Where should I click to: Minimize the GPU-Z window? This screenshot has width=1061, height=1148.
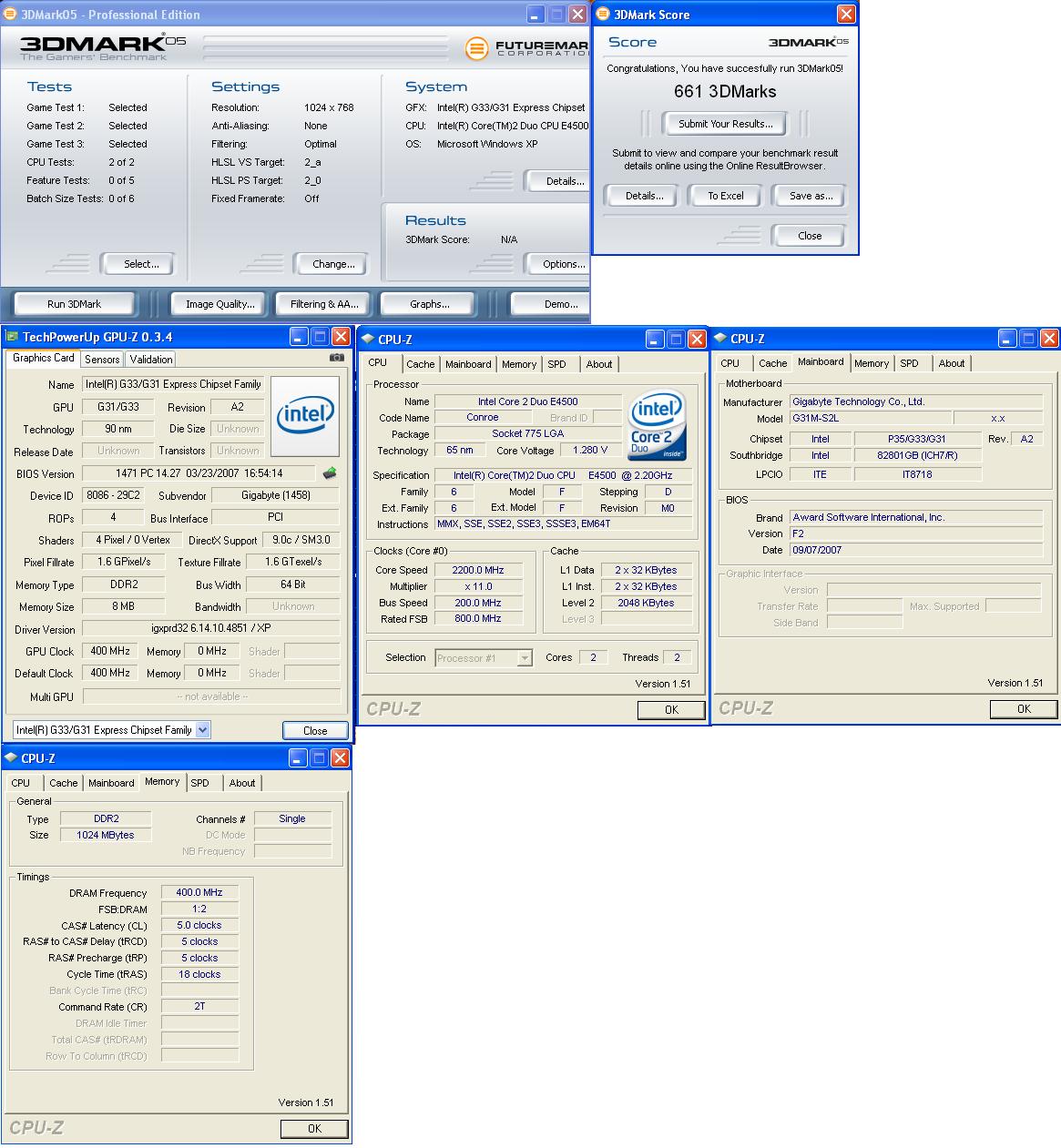point(299,337)
